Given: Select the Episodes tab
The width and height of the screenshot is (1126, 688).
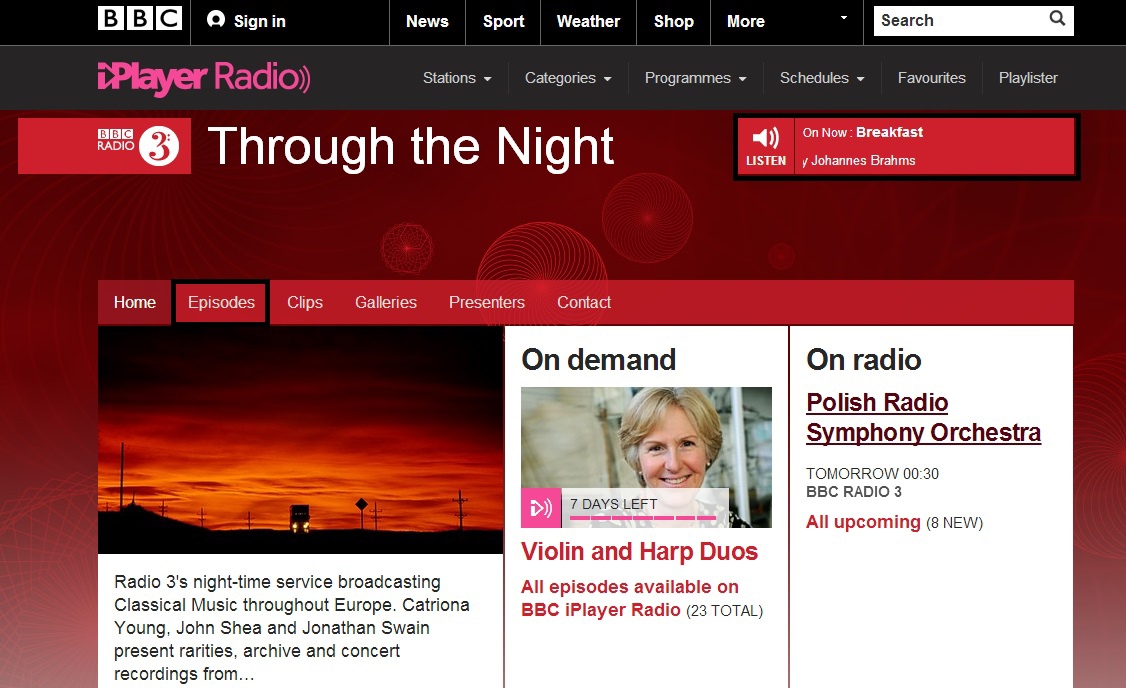Looking at the screenshot, I should (x=221, y=302).
